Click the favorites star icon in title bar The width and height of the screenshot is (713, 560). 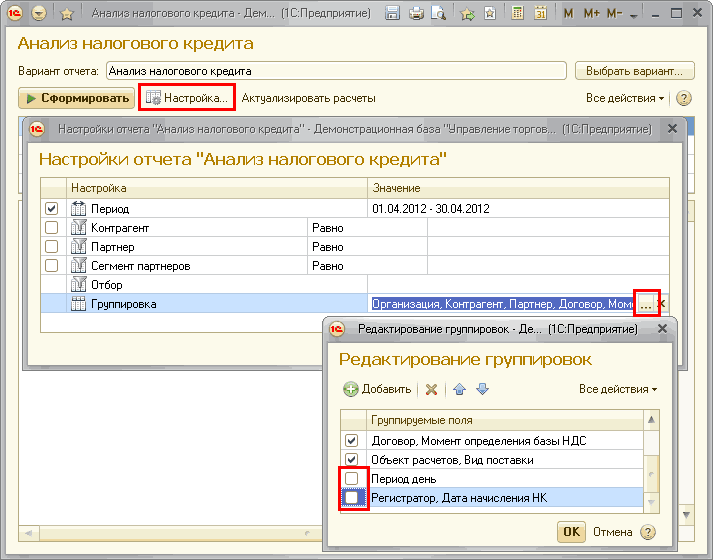point(66,14)
